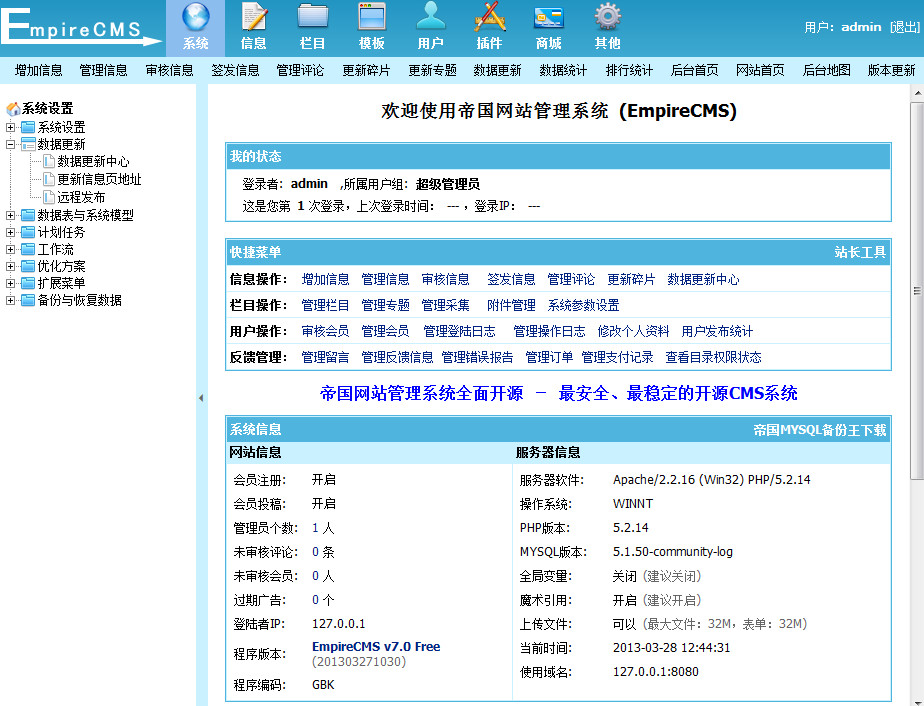Open 管理登陆日志 quick link
The width and height of the screenshot is (924, 706).
coord(460,331)
